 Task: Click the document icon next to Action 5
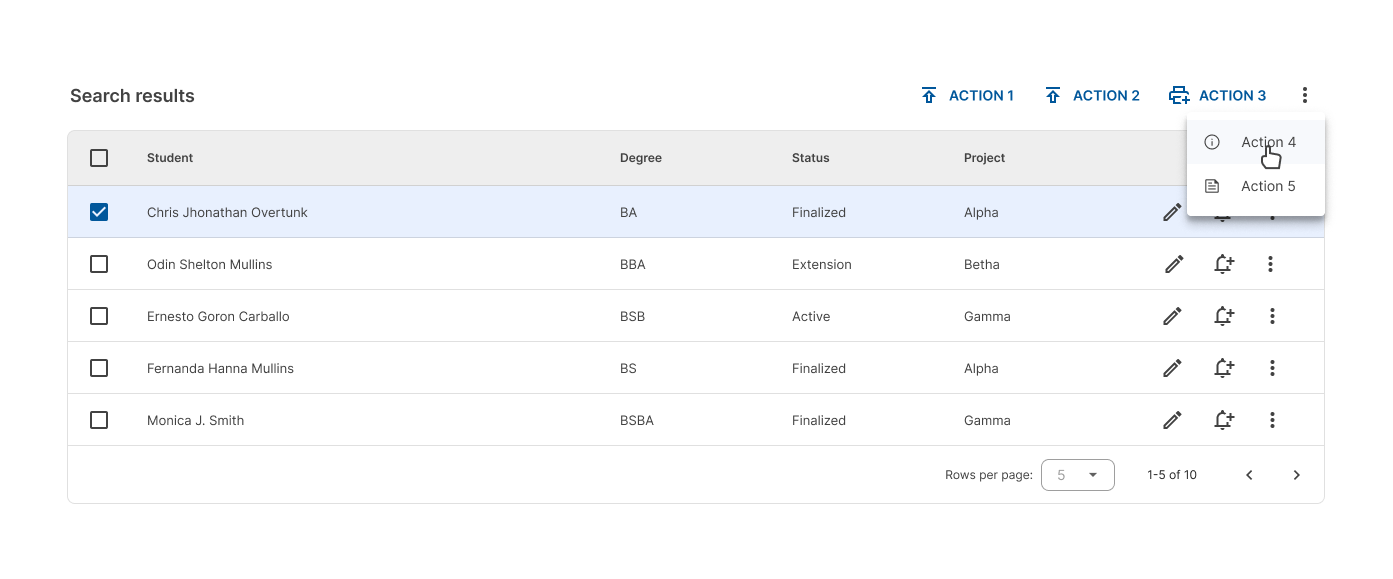1211,186
